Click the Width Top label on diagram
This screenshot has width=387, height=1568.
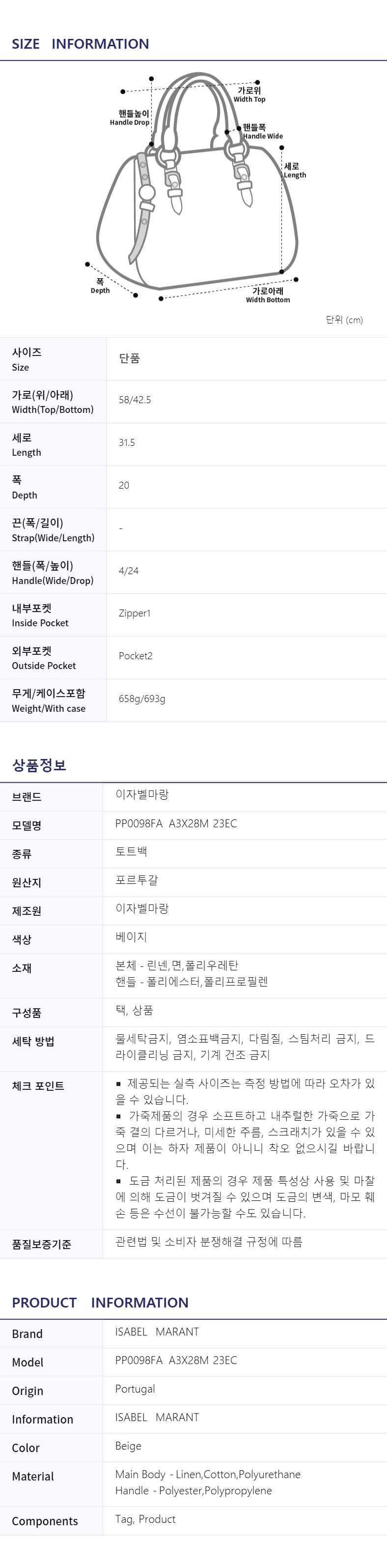coord(249,94)
